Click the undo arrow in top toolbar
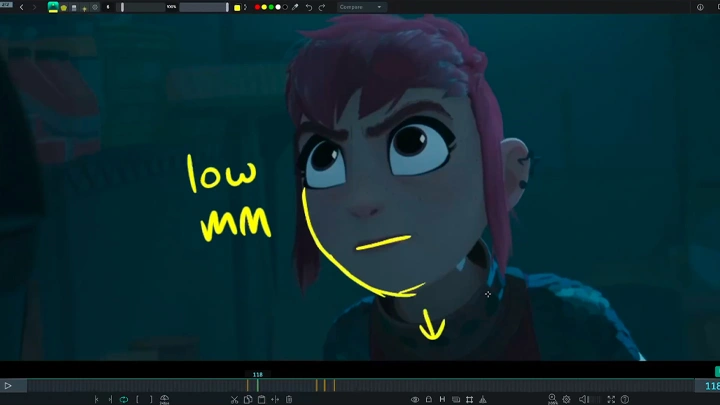This screenshot has height=405, width=720. tap(309, 7)
